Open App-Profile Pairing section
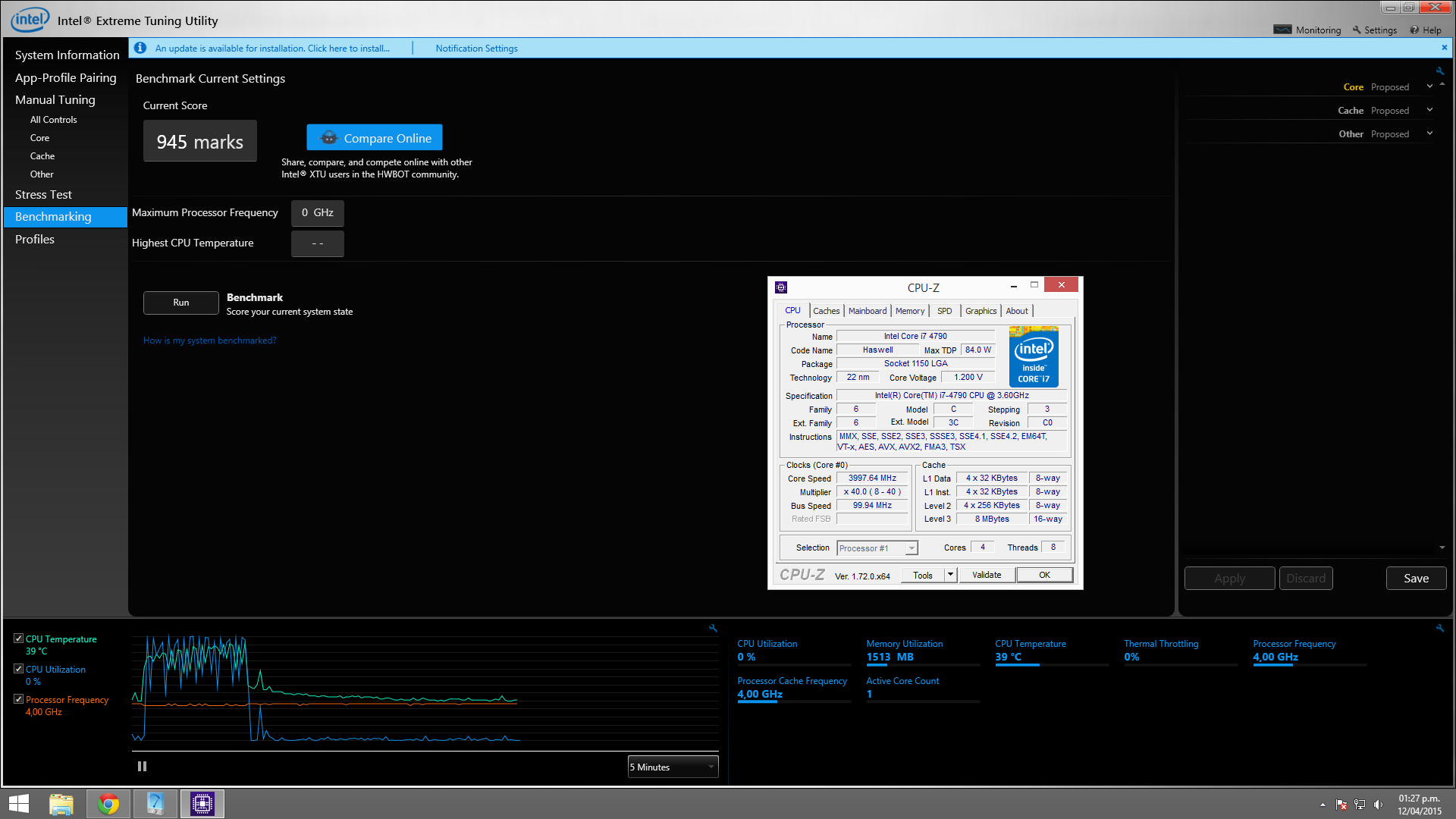This screenshot has width=1456, height=819. tap(66, 77)
